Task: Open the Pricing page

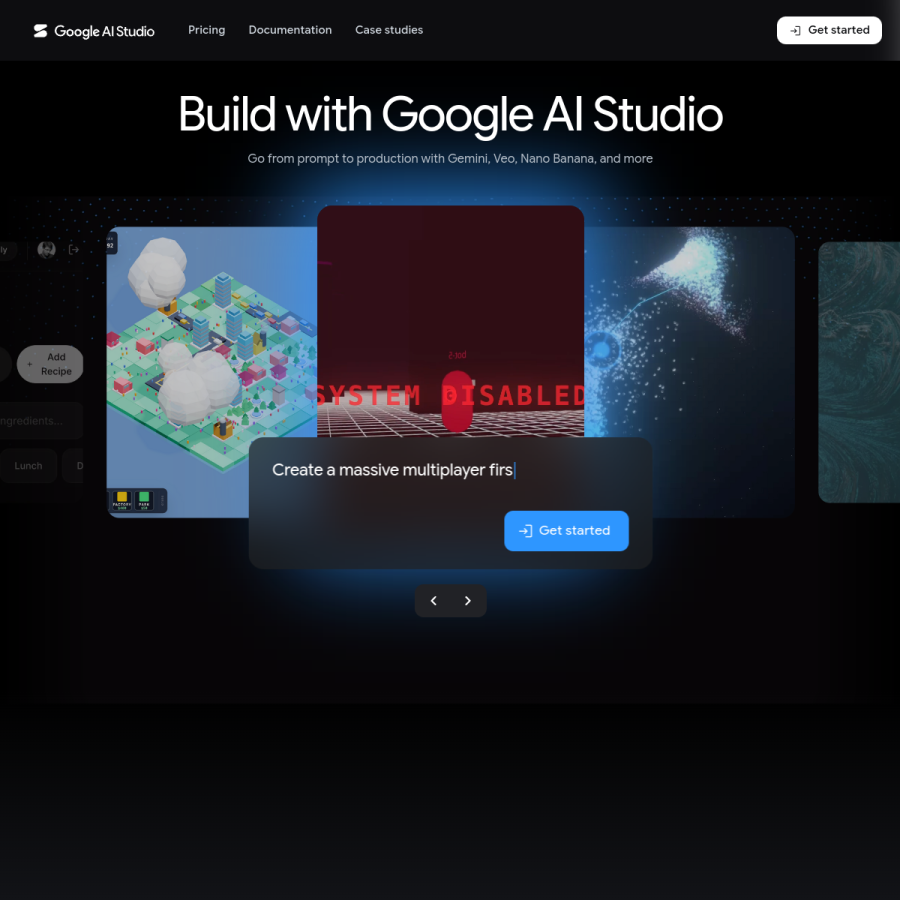Action: [207, 30]
